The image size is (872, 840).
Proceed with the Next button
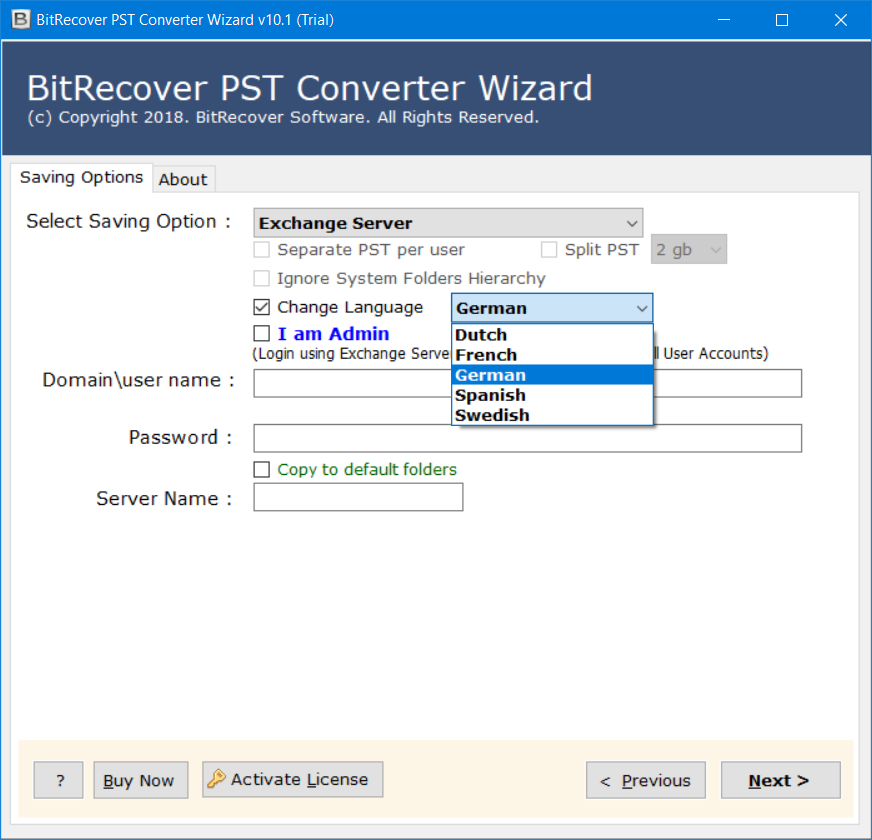click(781, 780)
